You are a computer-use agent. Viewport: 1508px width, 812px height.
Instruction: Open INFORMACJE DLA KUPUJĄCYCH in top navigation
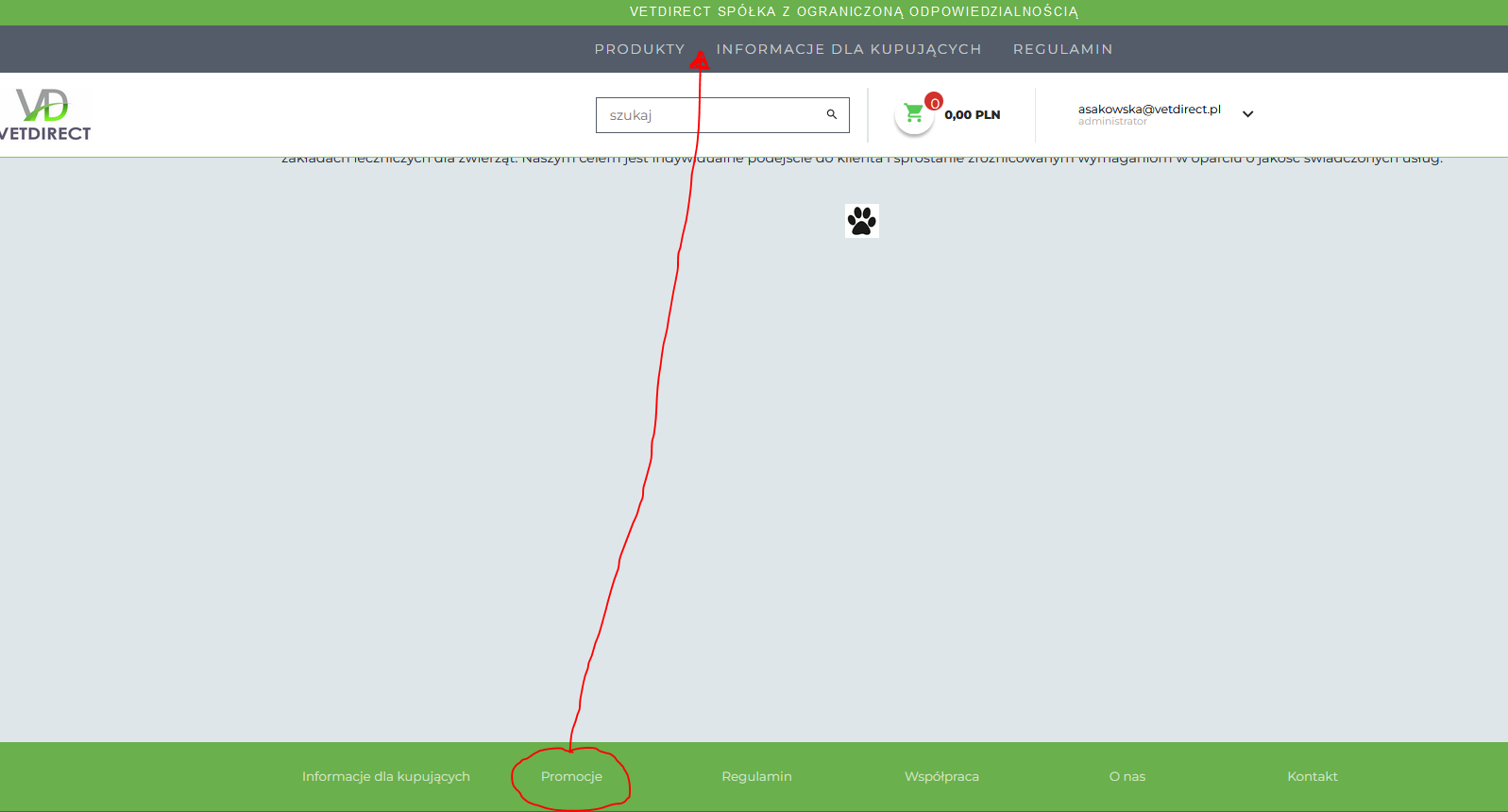tap(849, 49)
